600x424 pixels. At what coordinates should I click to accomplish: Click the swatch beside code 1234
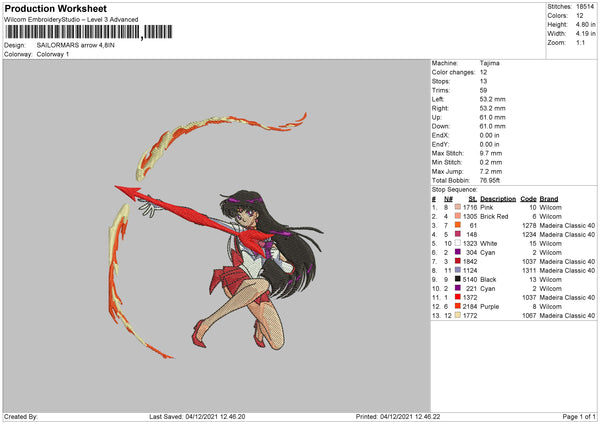pyautogui.click(x=458, y=234)
